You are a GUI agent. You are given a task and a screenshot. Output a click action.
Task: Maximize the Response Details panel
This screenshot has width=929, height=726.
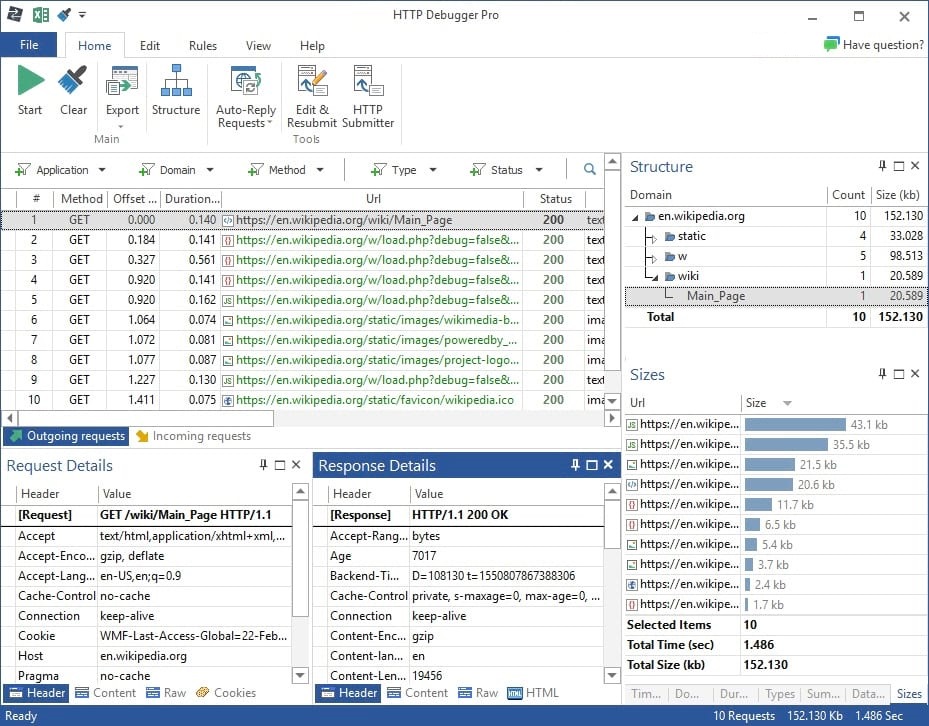(592, 465)
